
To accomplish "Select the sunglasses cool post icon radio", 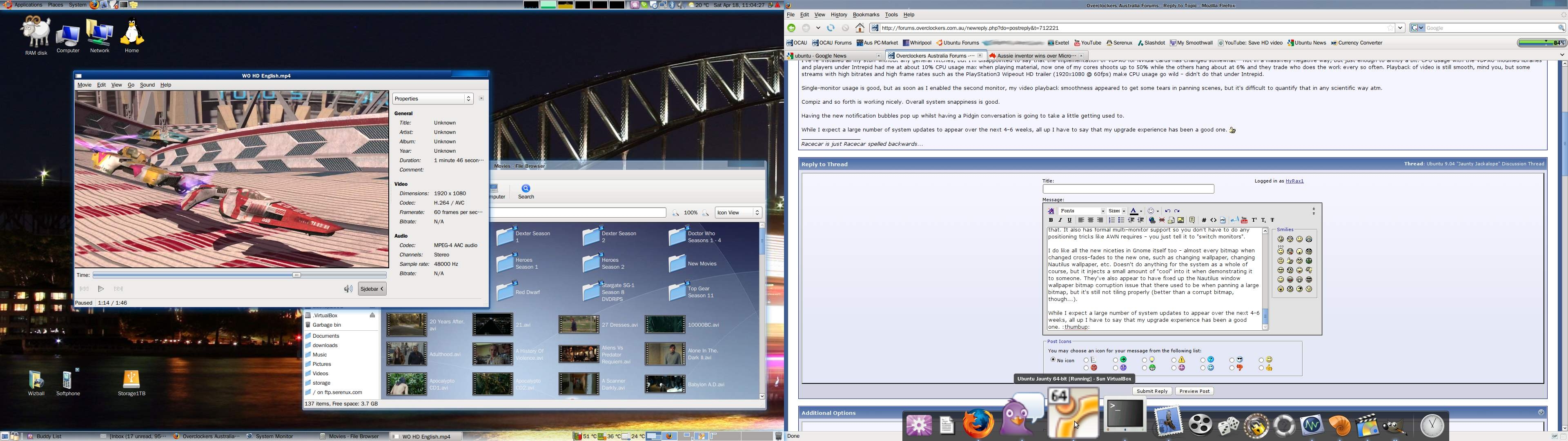I will [x=1232, y=361].
